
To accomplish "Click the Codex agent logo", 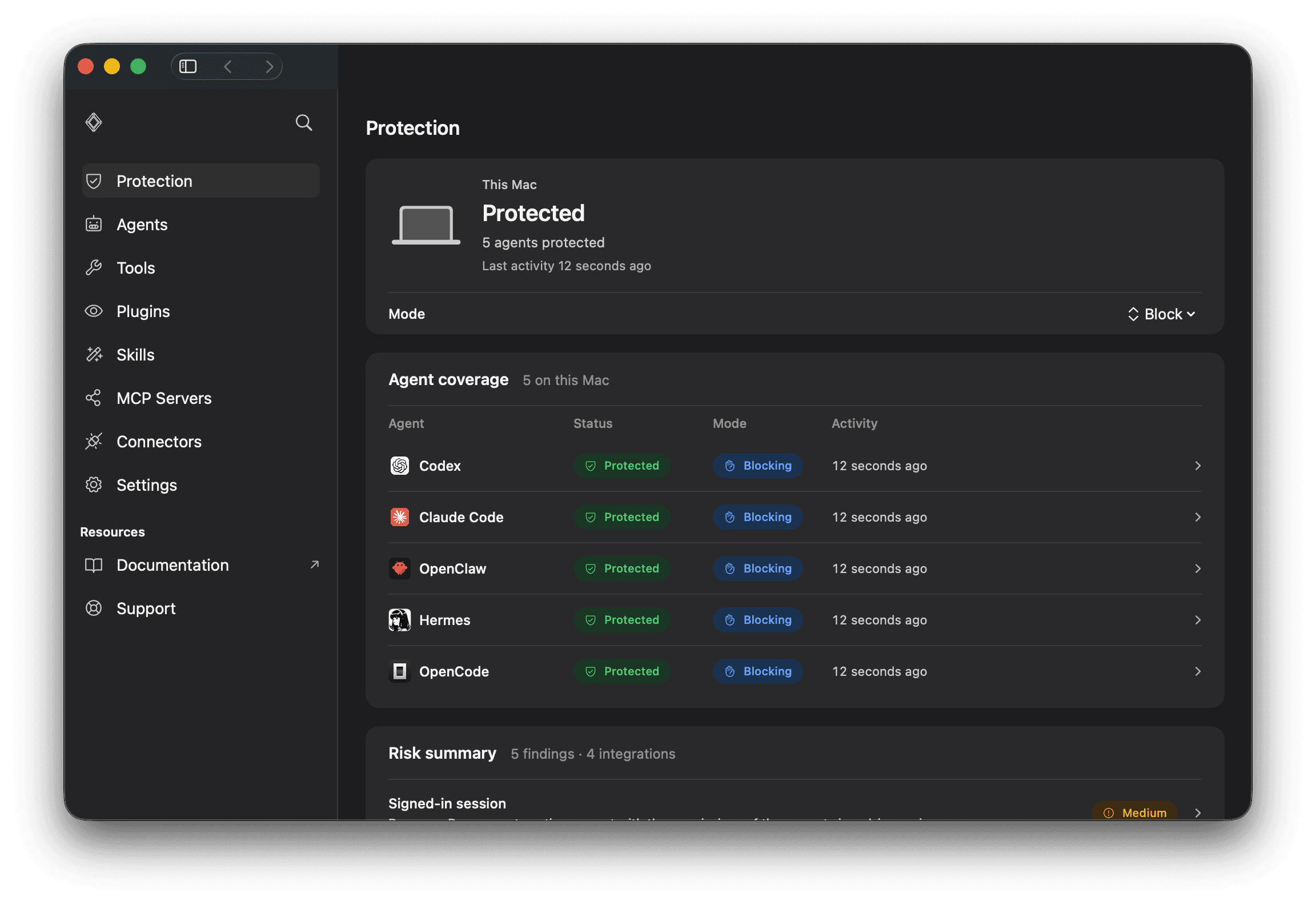I will point(400,466).
